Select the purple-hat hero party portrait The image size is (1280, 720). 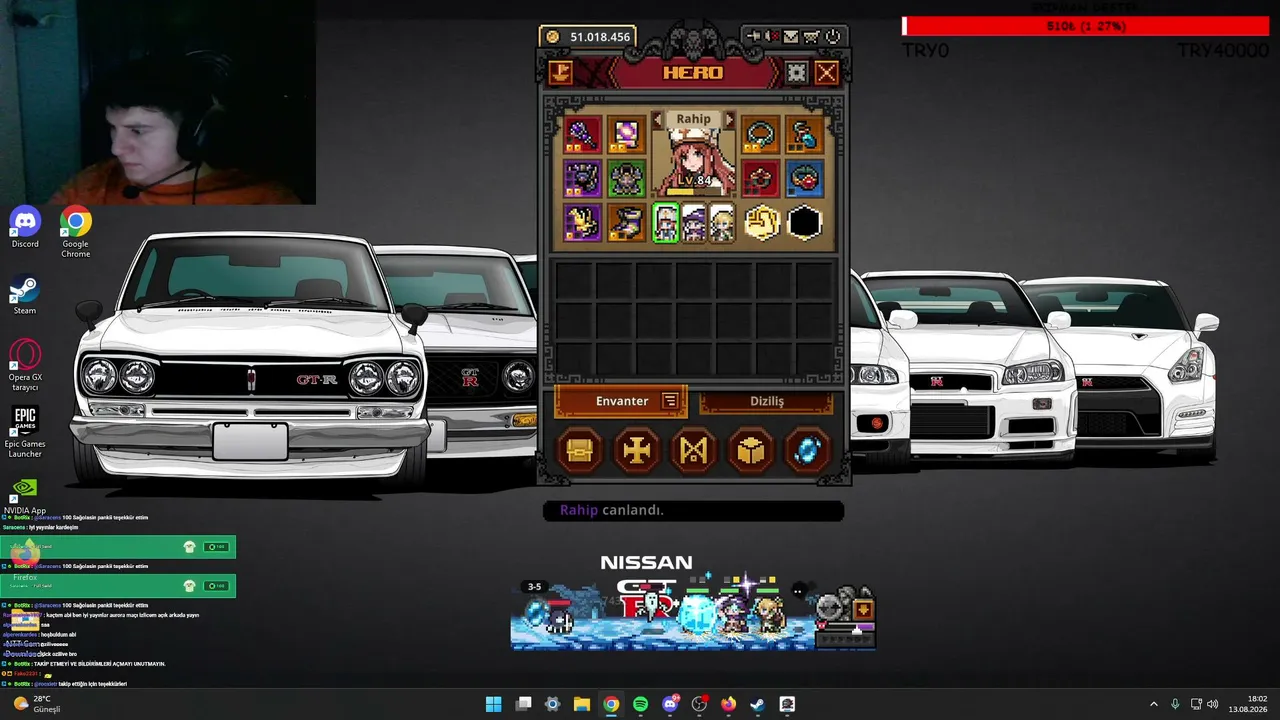click(694, 222)
